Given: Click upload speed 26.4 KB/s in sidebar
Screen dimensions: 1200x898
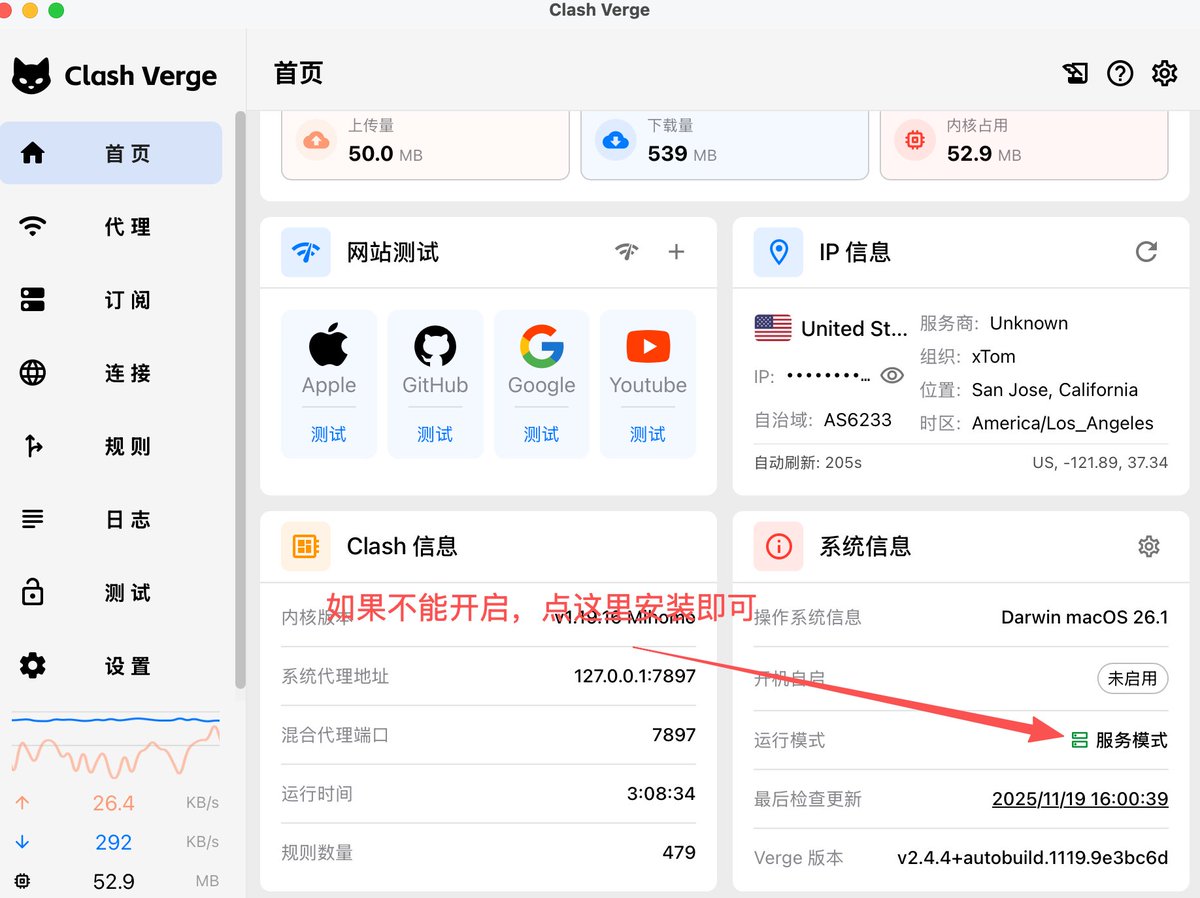Looking at the screenshot, I should tap(116, 803).
